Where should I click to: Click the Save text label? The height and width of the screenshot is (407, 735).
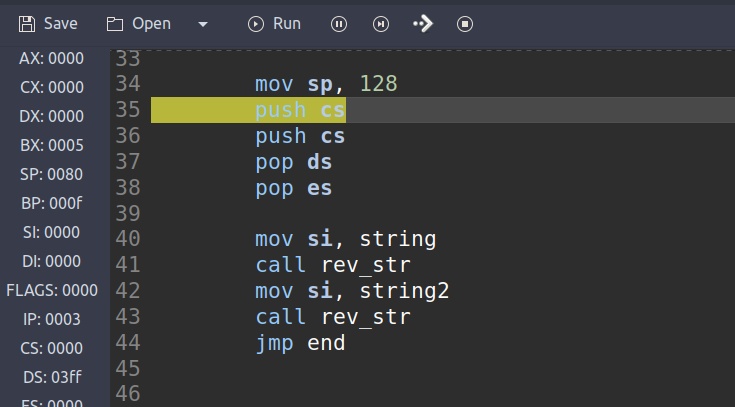(x=60, y=23)
